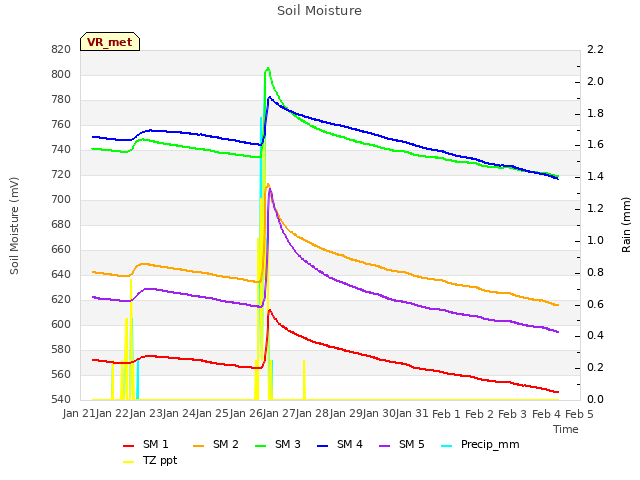Click the 2.2 right axis value

coord(595,49)
